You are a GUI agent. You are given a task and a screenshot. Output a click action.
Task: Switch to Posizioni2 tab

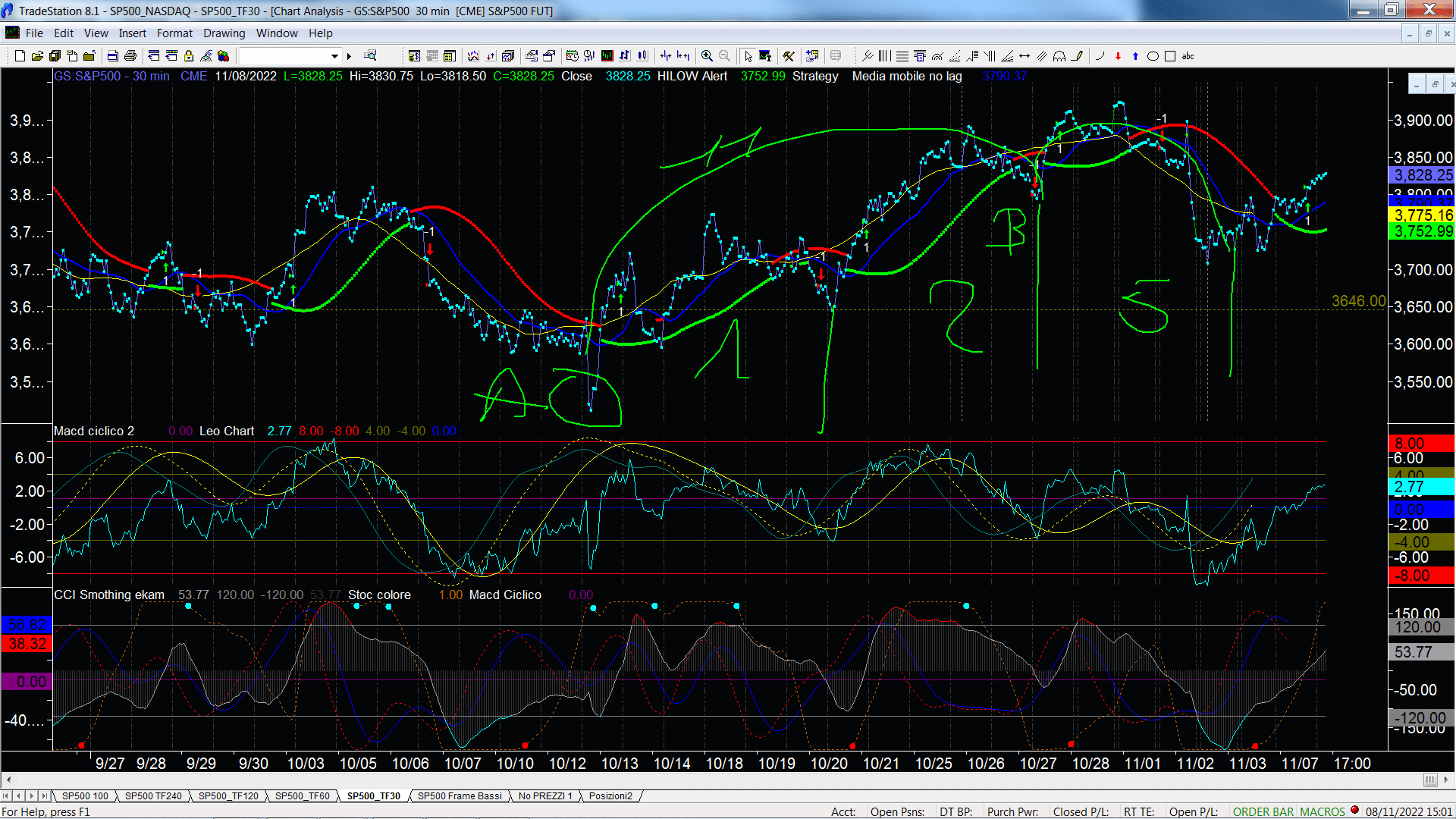pos(610,795)
